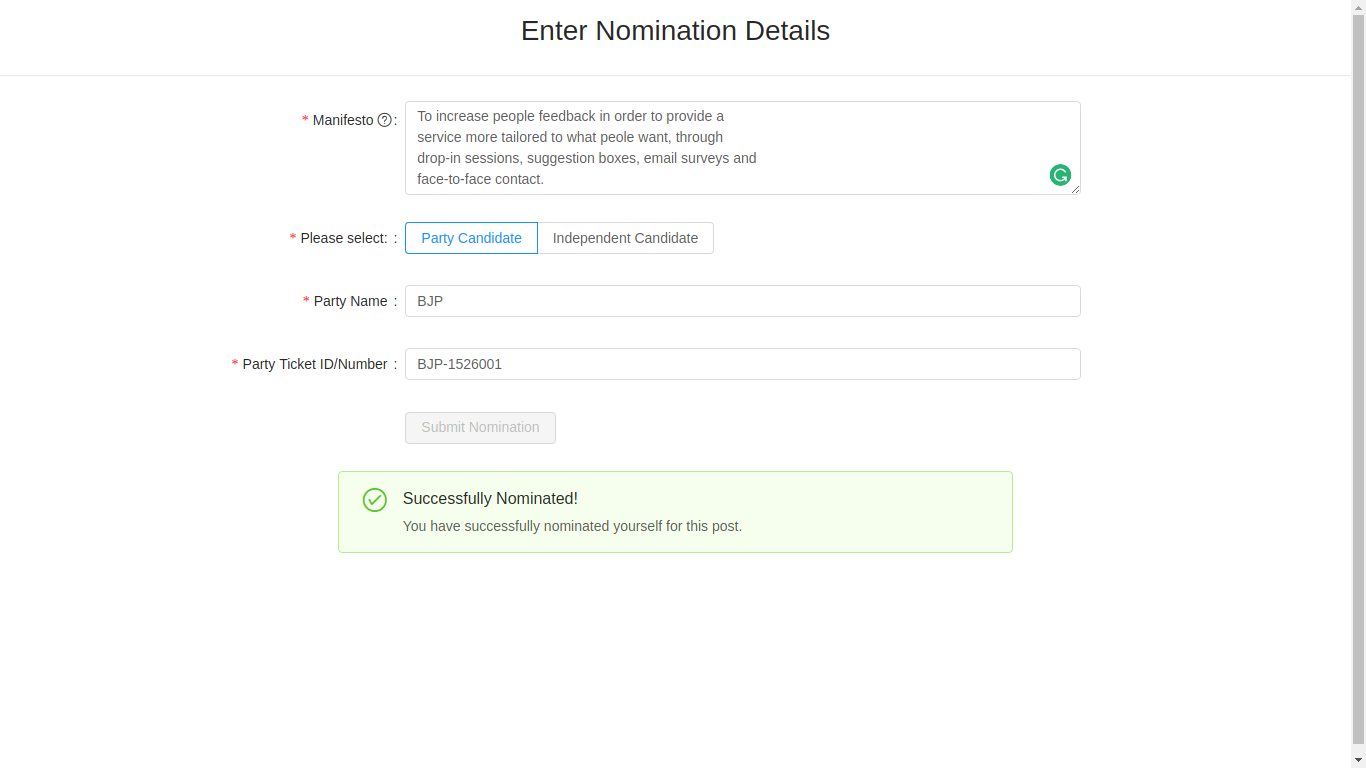
Task: Focus the Manifesto text area
Action: 742,148
